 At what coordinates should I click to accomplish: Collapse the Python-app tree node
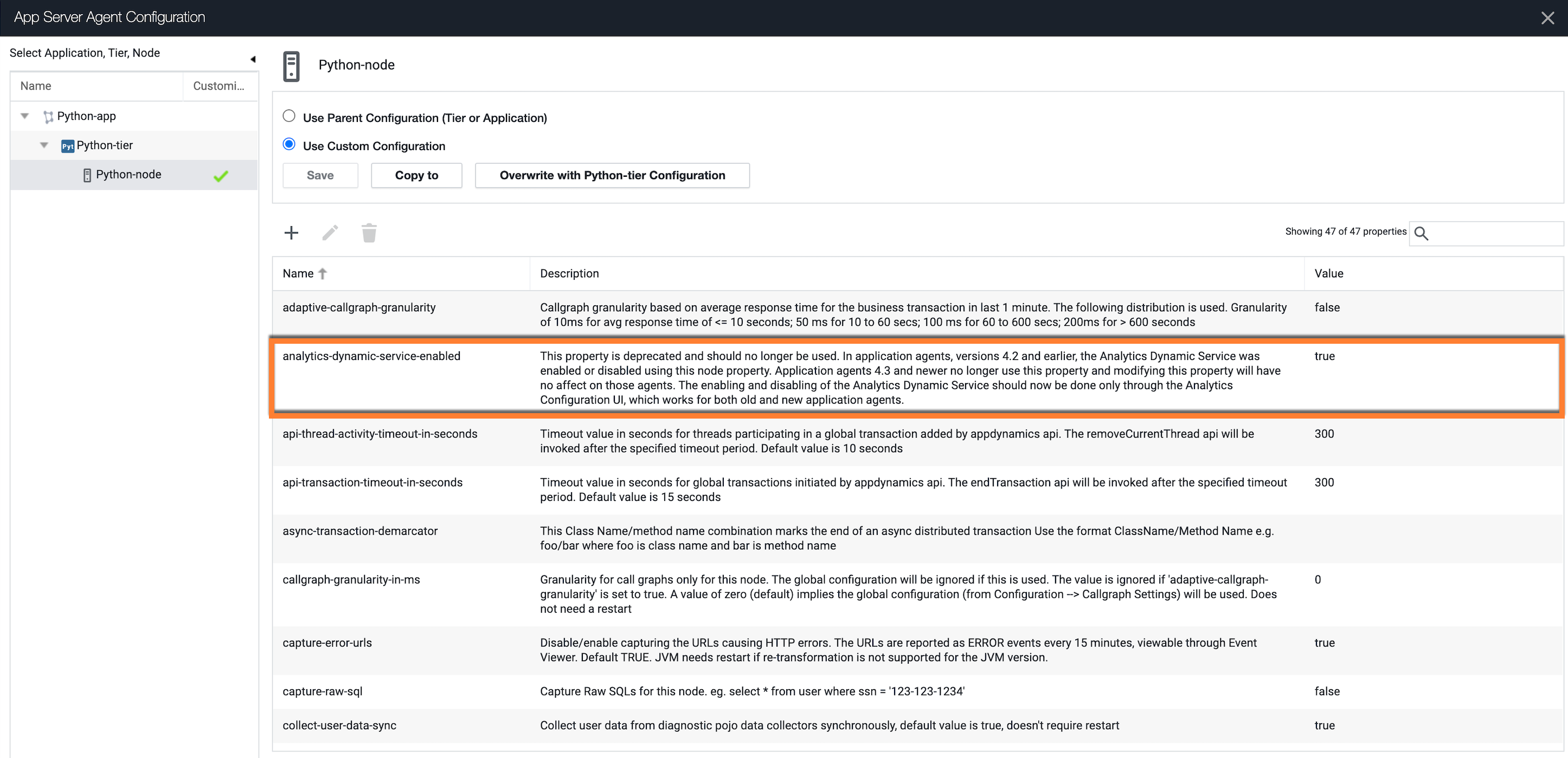tap(24, 115)
